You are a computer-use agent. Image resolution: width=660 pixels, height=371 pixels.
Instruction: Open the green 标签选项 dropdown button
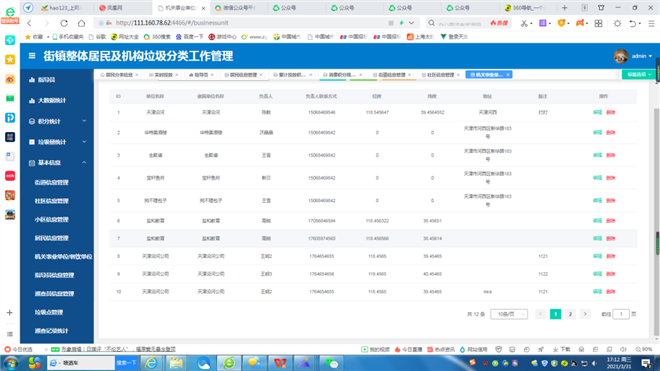639,74
